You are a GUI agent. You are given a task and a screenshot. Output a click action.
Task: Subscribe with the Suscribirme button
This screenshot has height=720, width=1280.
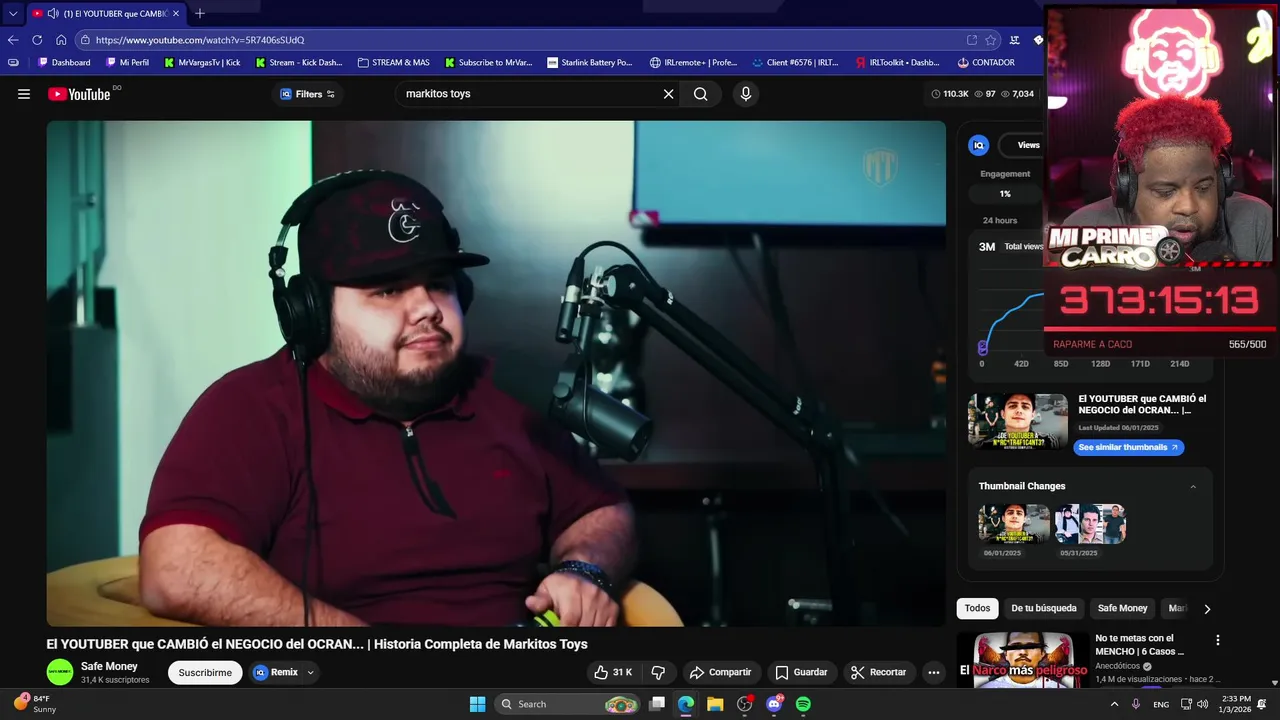(x=205, y=672)
